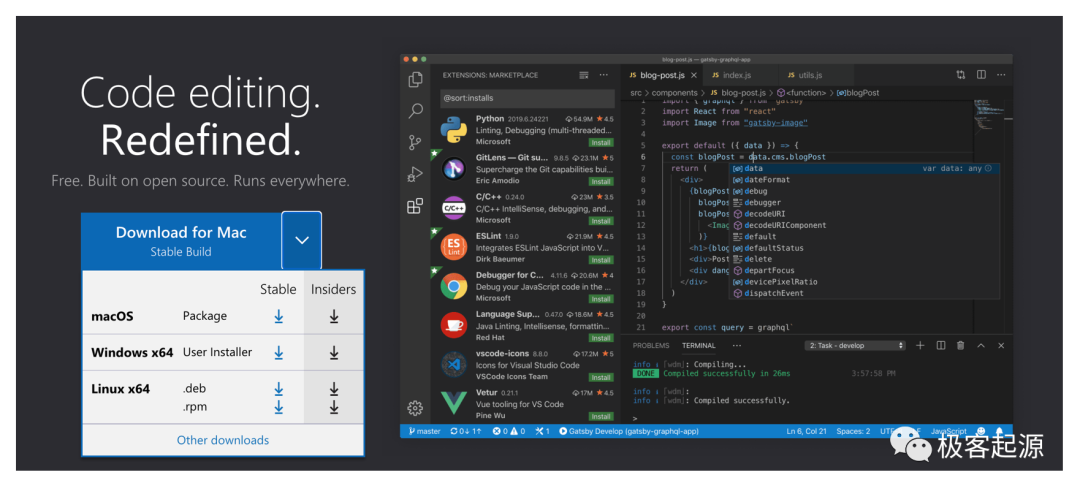
Task: Open the editor more actions menu
Action: 1001,75
